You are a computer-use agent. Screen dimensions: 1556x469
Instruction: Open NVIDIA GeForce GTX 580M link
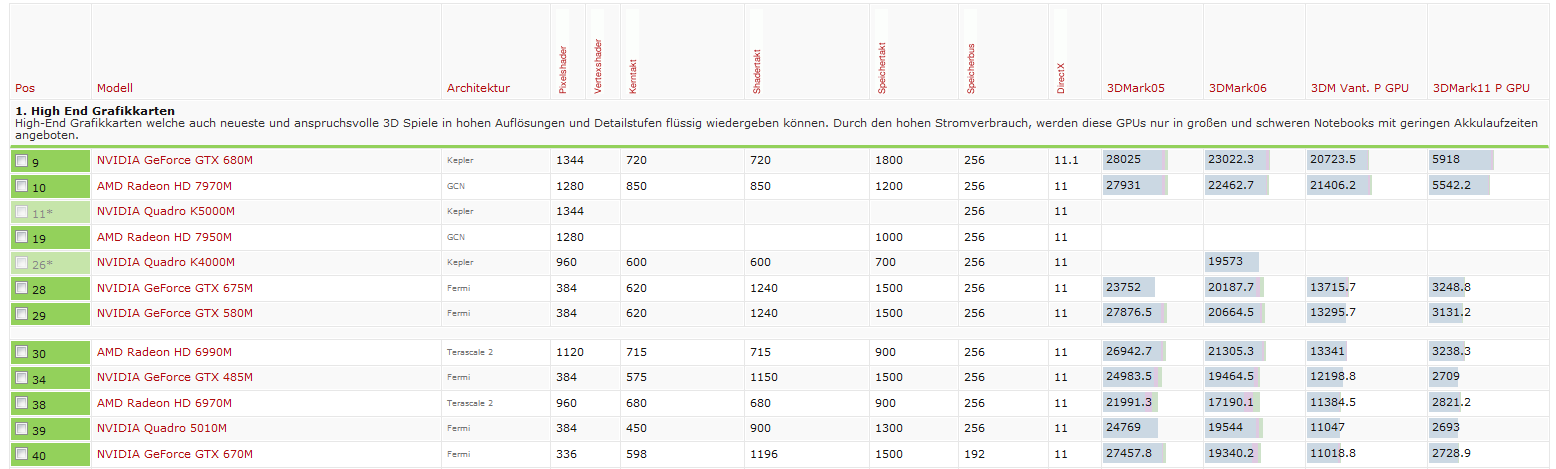174,313
